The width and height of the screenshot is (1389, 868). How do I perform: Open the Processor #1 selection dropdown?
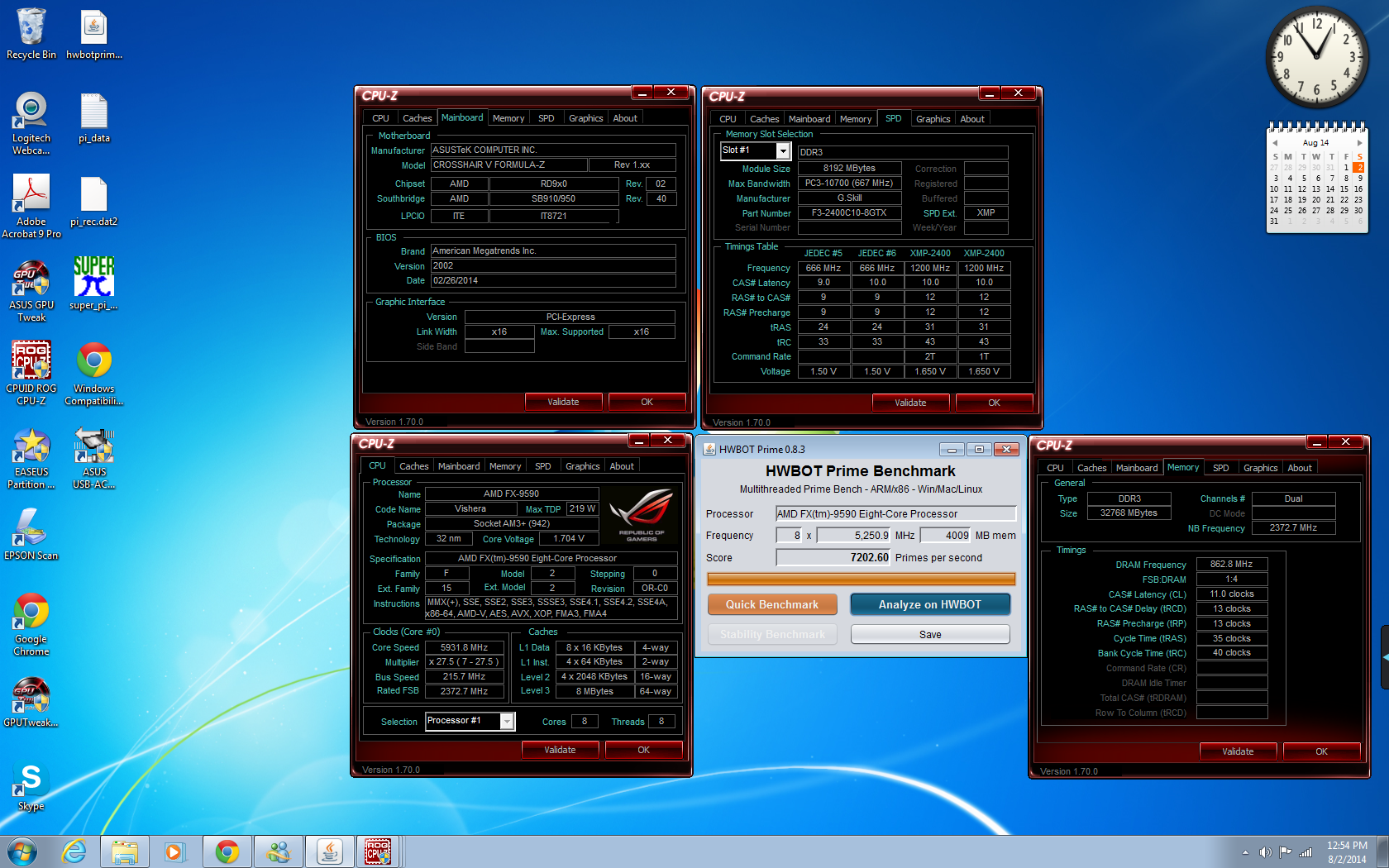tap(470, 721)
